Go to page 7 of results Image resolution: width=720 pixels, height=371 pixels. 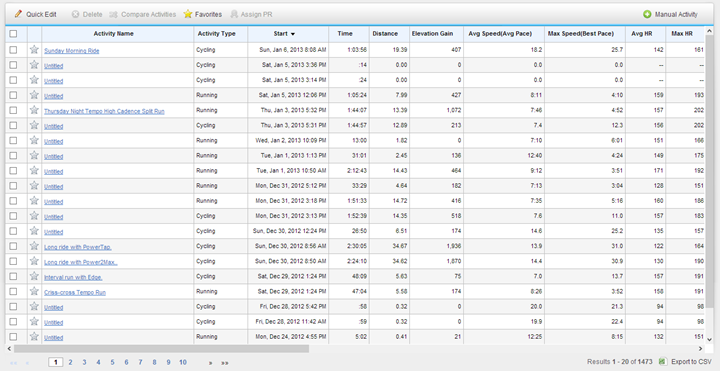(141, 362)
